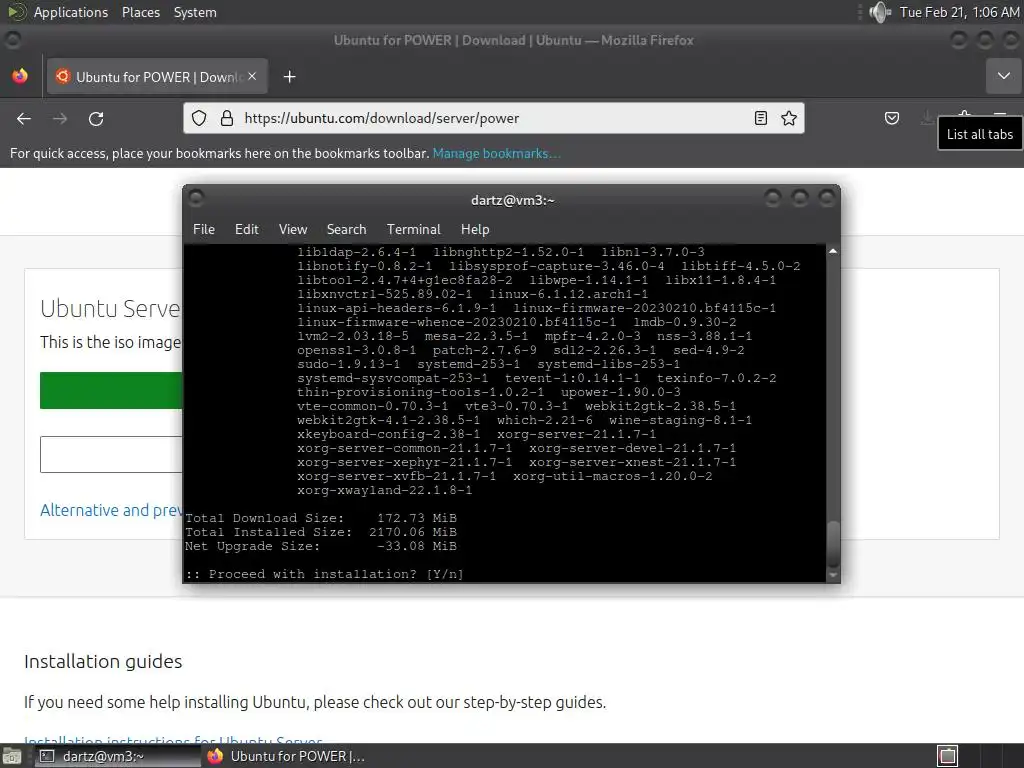1024x768 pixels.
Task: Click terminal scrollbar down arrow
Action: coord(833,575)
